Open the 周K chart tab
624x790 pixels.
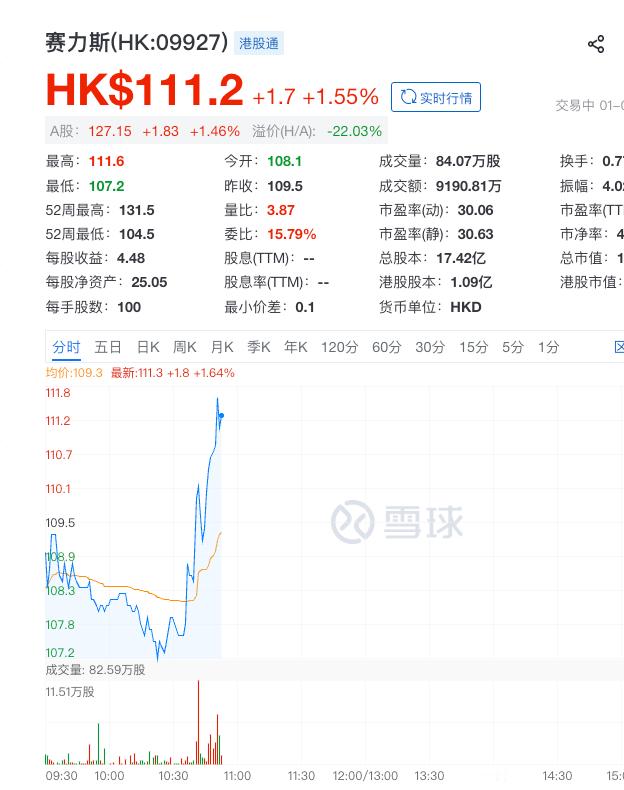(x=185, y=347)
